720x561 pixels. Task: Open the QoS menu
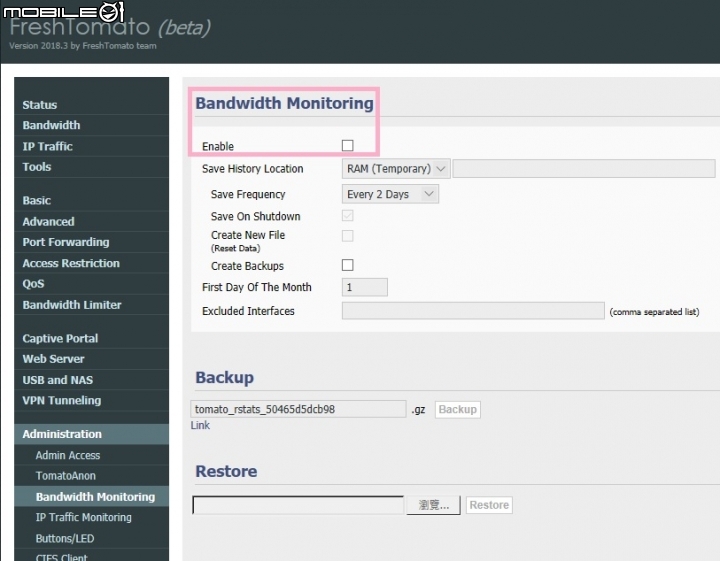91,284
